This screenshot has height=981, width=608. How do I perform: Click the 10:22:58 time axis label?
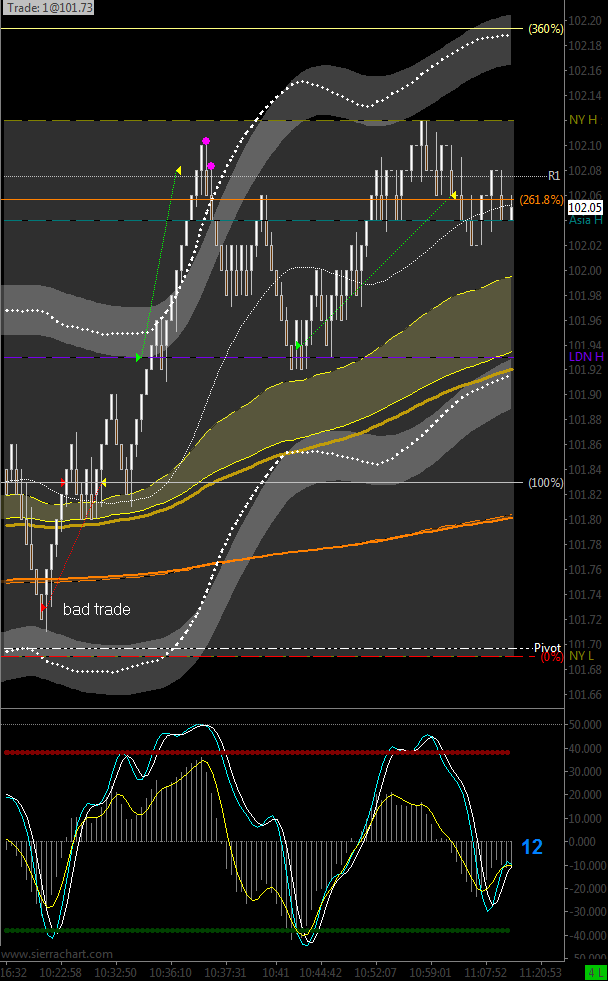(60, 973)
